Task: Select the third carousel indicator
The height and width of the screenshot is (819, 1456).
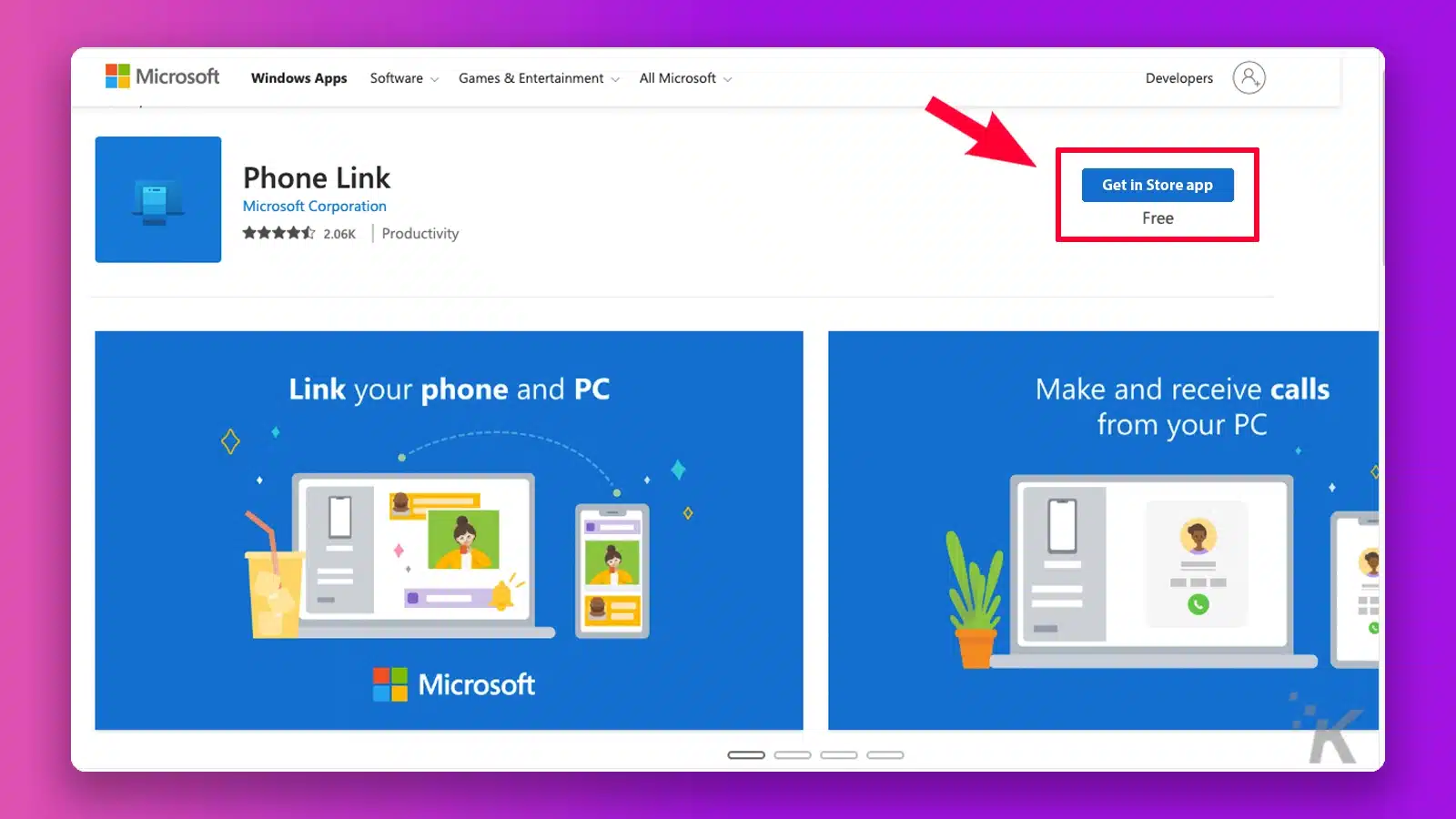Action: pos(839,755)
